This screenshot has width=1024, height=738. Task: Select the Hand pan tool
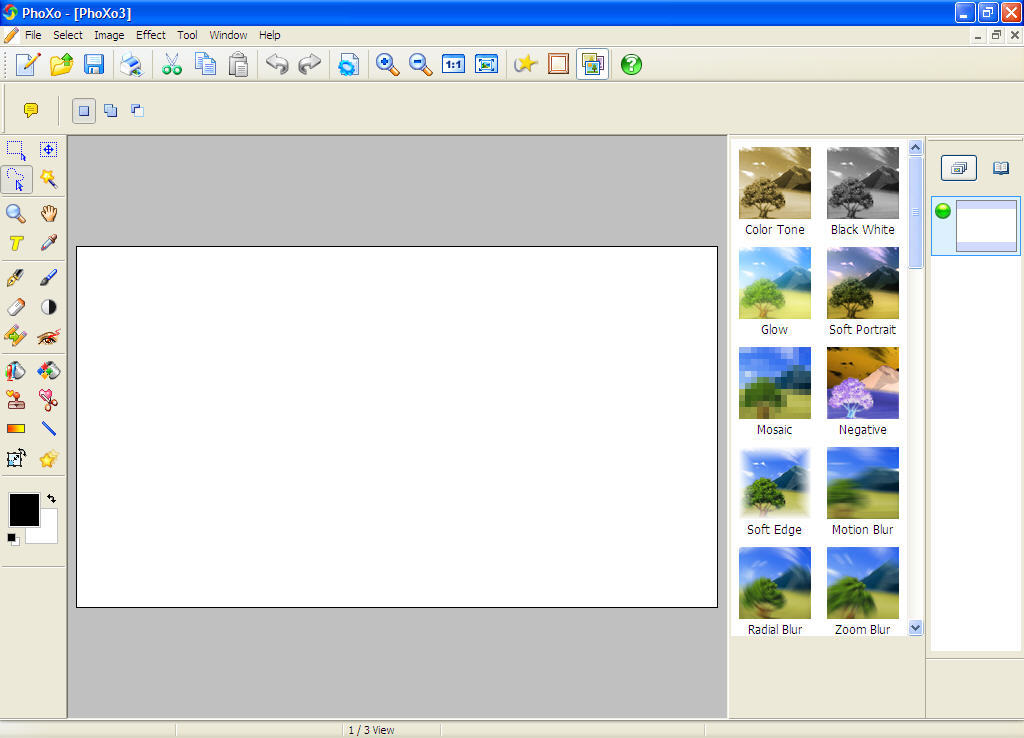(x=47, y=213)
